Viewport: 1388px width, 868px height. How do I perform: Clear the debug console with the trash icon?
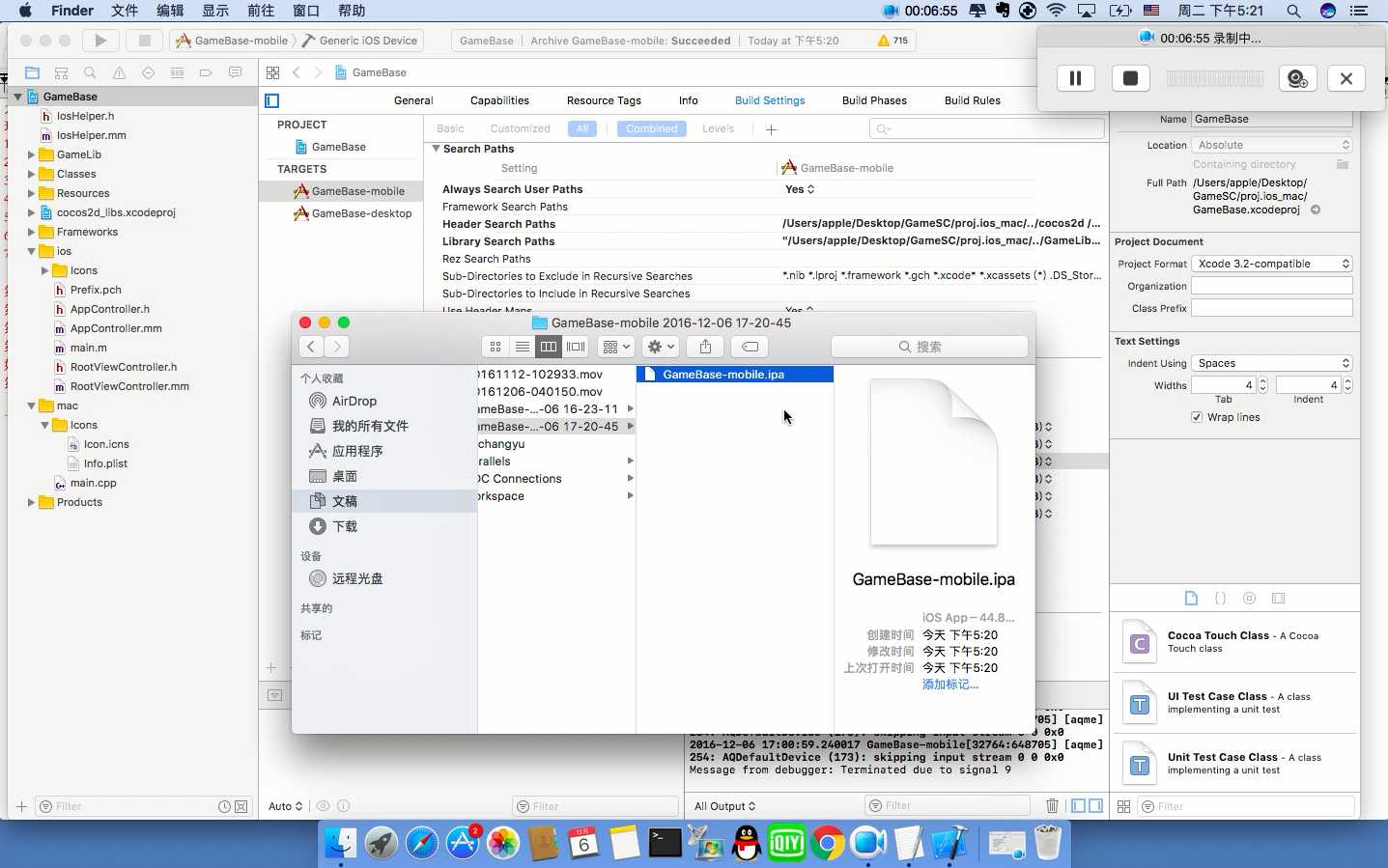pos(1052,805)
